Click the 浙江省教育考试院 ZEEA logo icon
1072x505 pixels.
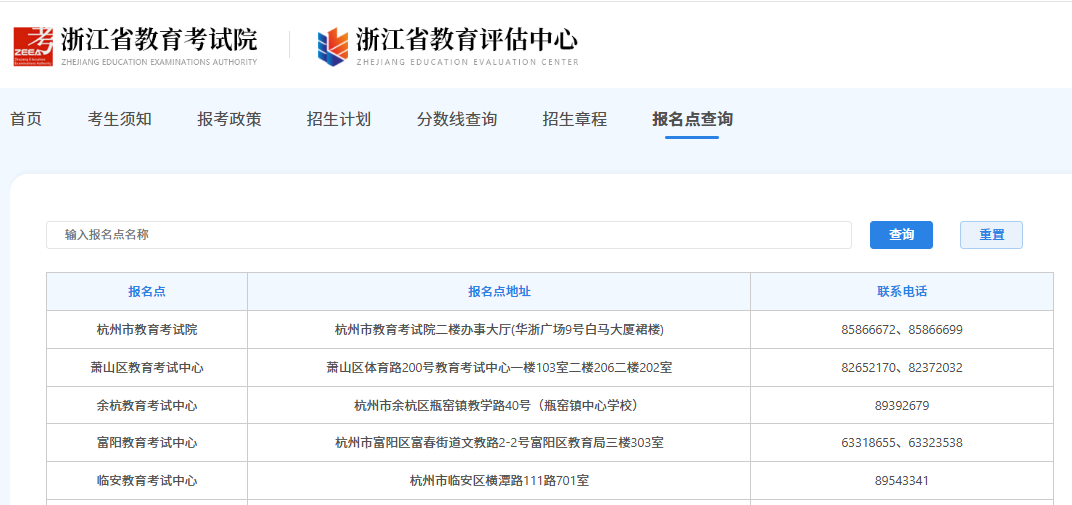(x=33, y=46)
